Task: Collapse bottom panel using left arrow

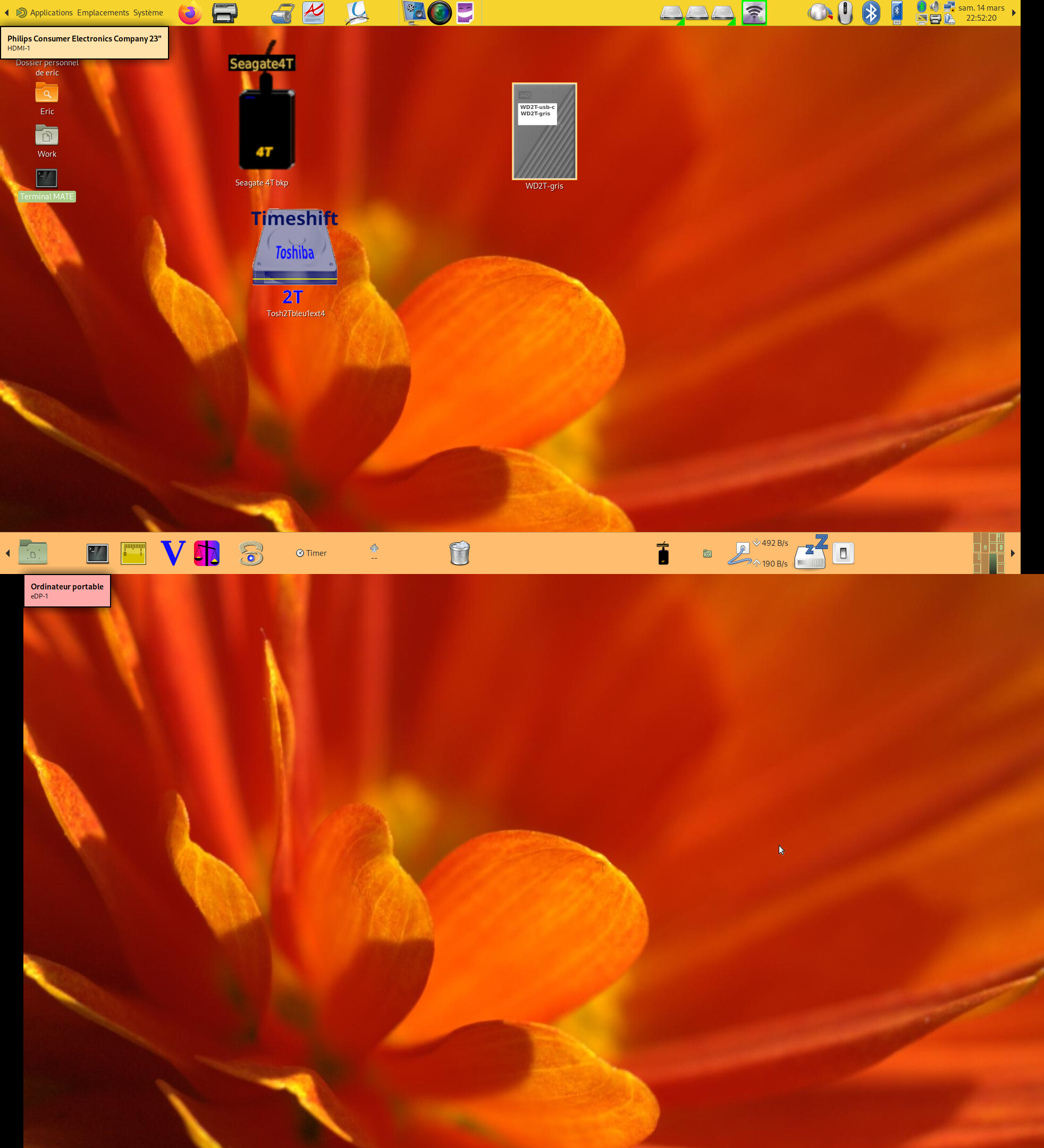Action: pyautogui.click(x=7, y=553)
